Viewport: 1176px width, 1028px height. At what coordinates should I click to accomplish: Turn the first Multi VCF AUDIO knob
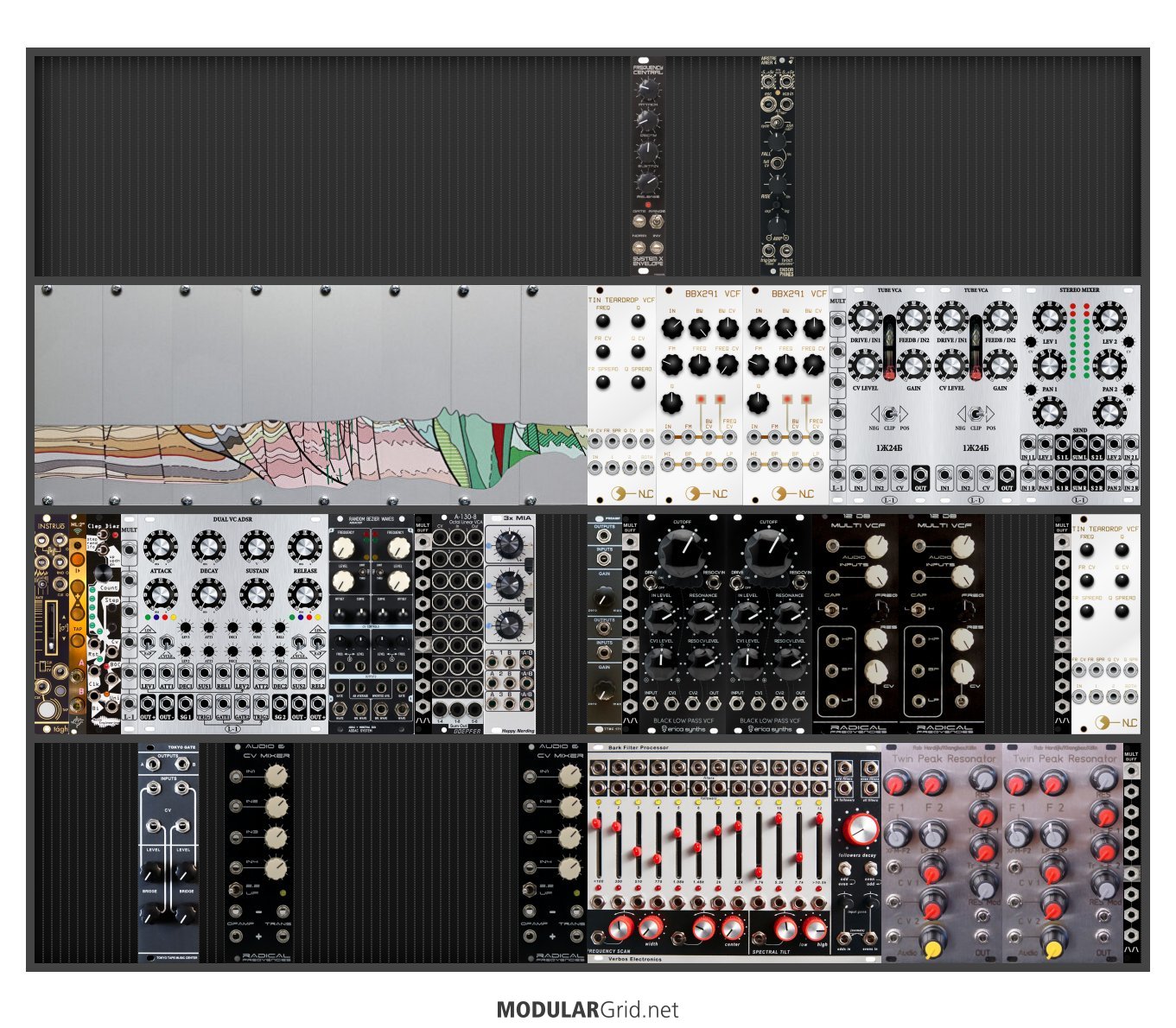(876, 546)
